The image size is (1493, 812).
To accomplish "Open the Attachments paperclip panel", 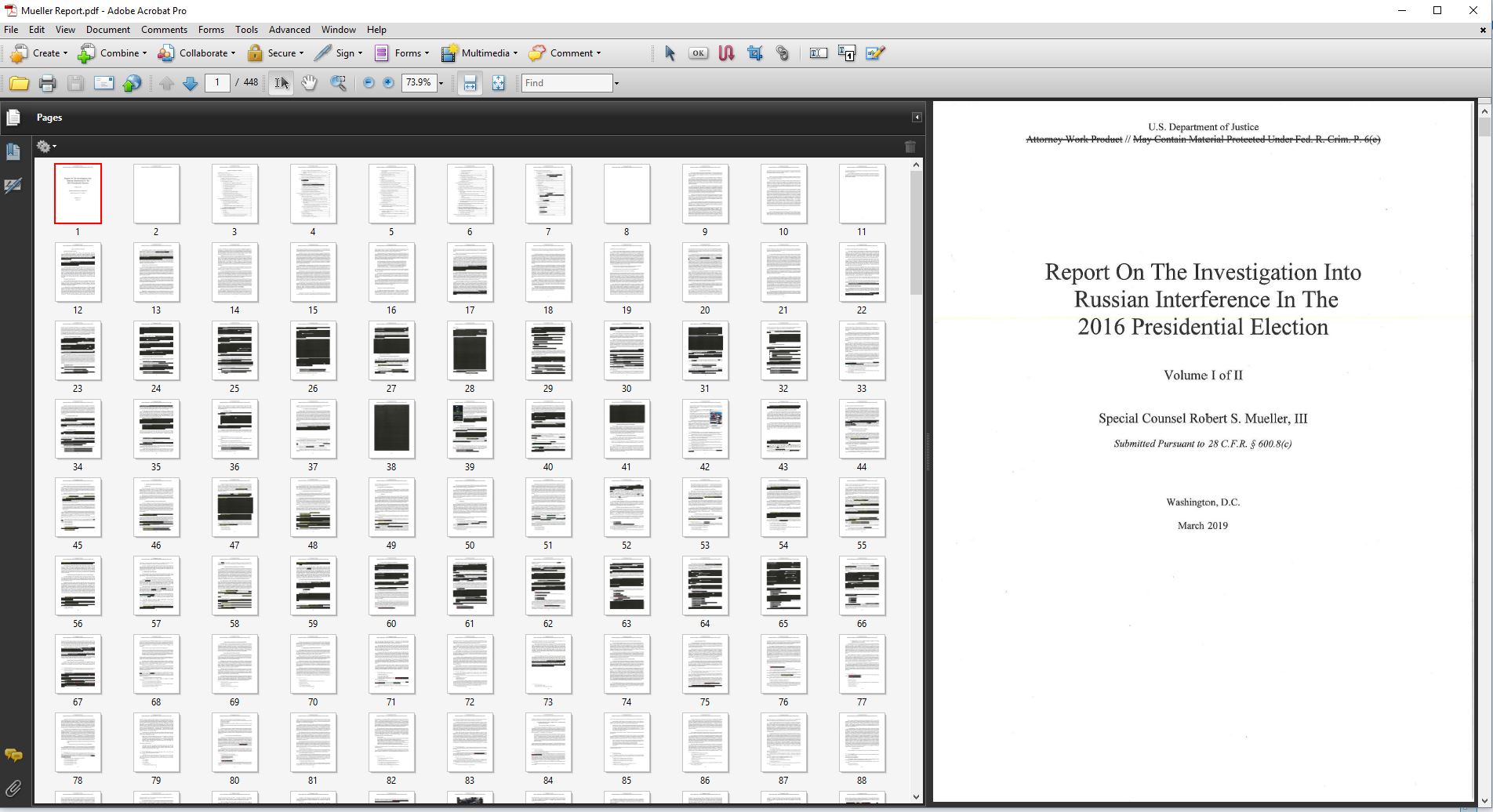I will click(x=13, y=788).
